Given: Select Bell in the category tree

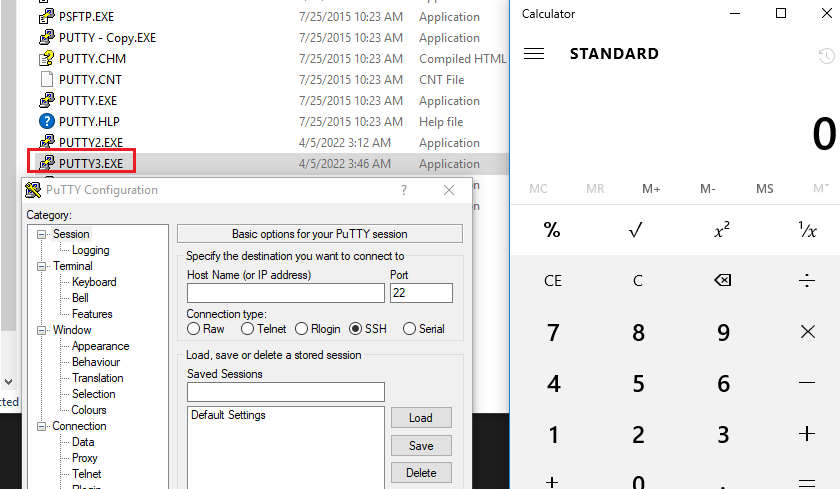Looking at the screenshot, I should click(x=80, y=298).
